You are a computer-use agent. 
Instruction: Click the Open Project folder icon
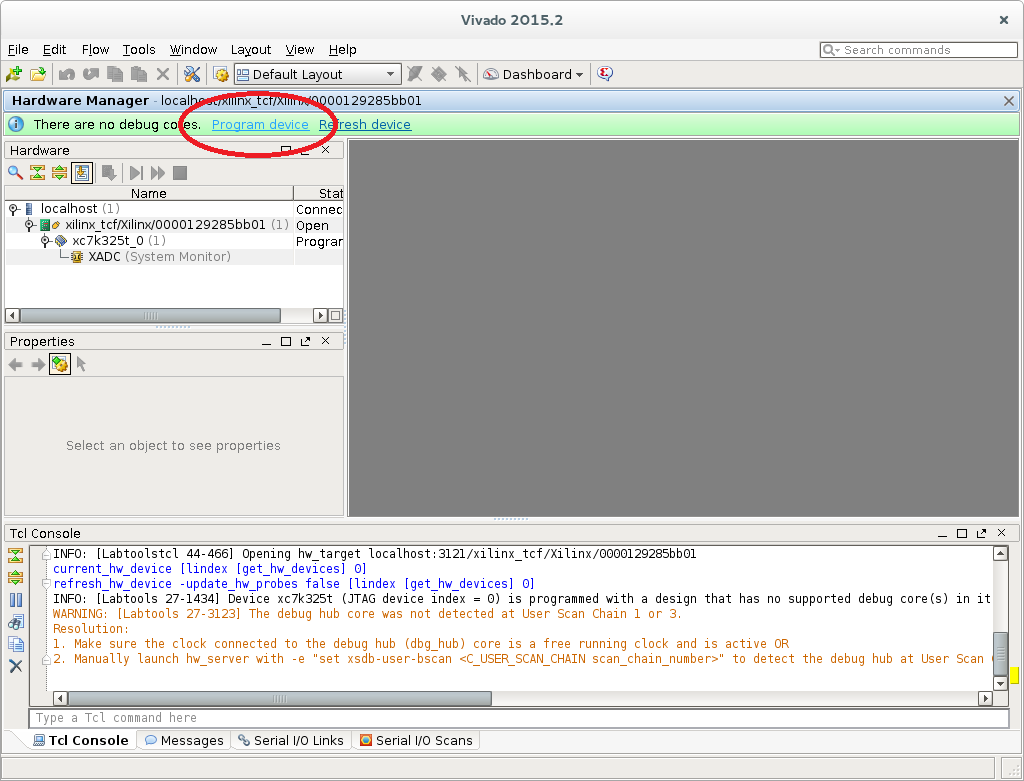pos(38,74)
